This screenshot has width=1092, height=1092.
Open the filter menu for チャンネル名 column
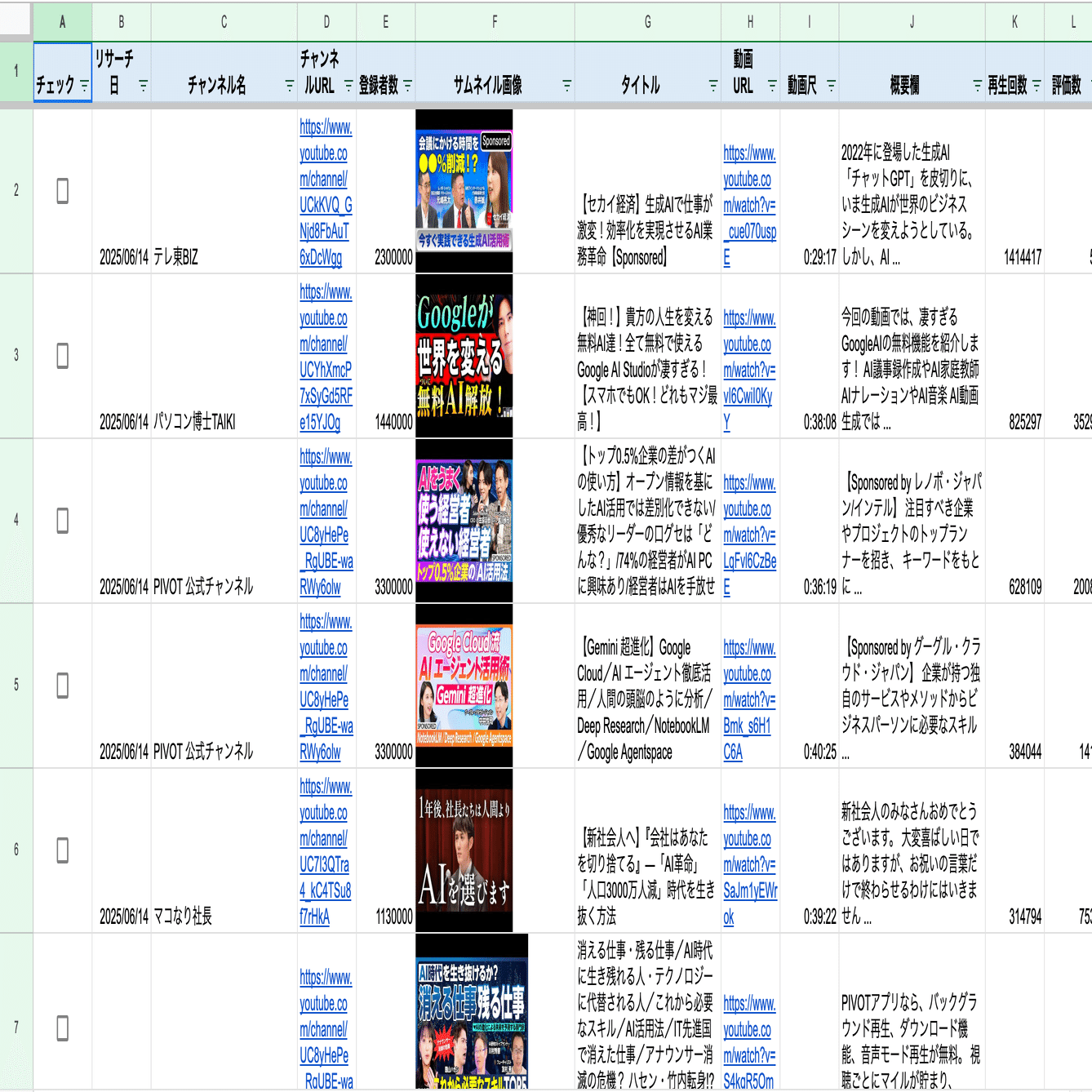tap(289, 85)
